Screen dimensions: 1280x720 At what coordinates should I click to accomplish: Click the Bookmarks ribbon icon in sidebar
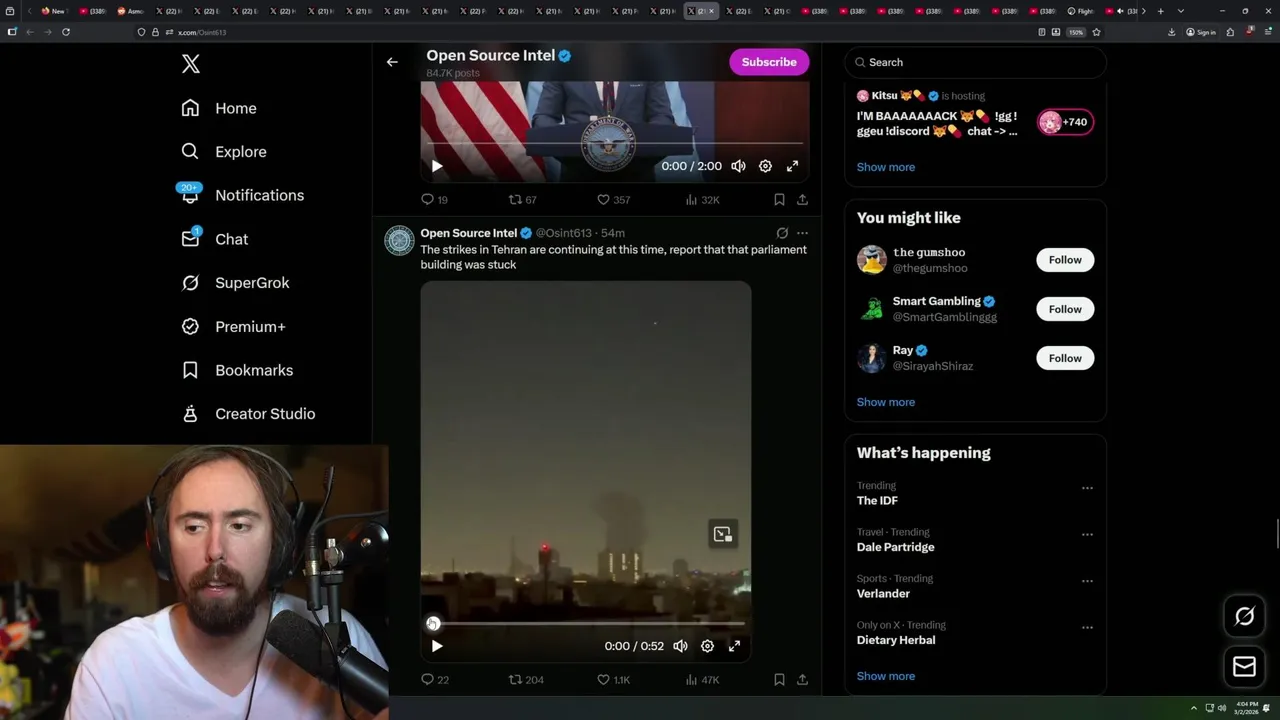coord(190,370)
